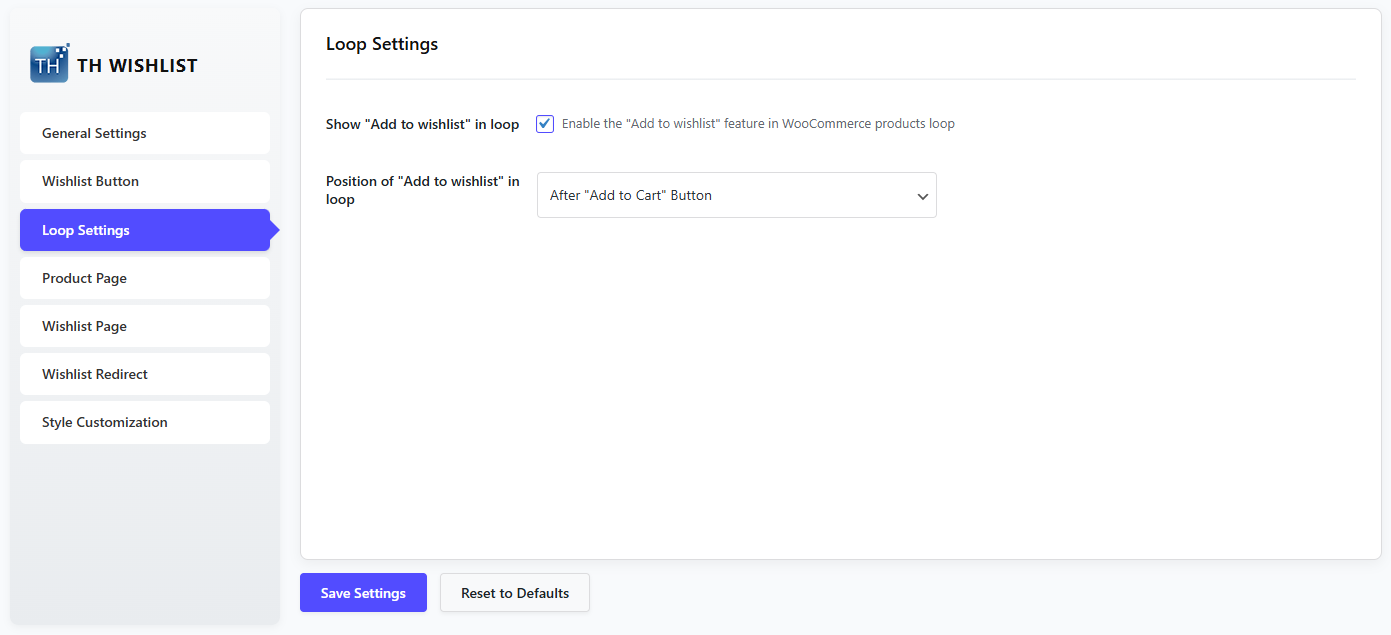Open the After "Add to Cart" Button dropdown
The width and height of the screenshot is (1391, 635).
click(x=725, y=195)
